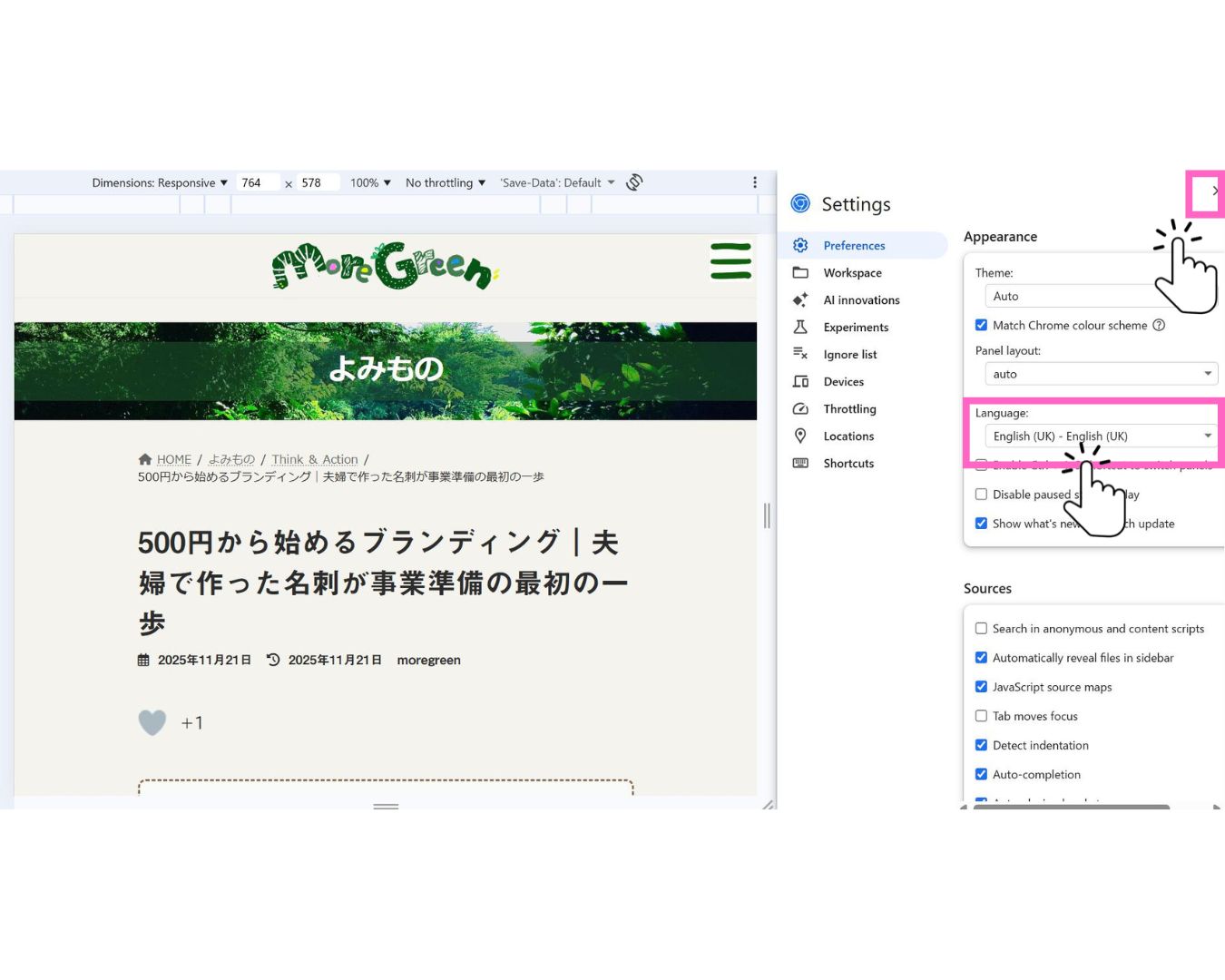Click the moregreen author link

click(428, 661)
